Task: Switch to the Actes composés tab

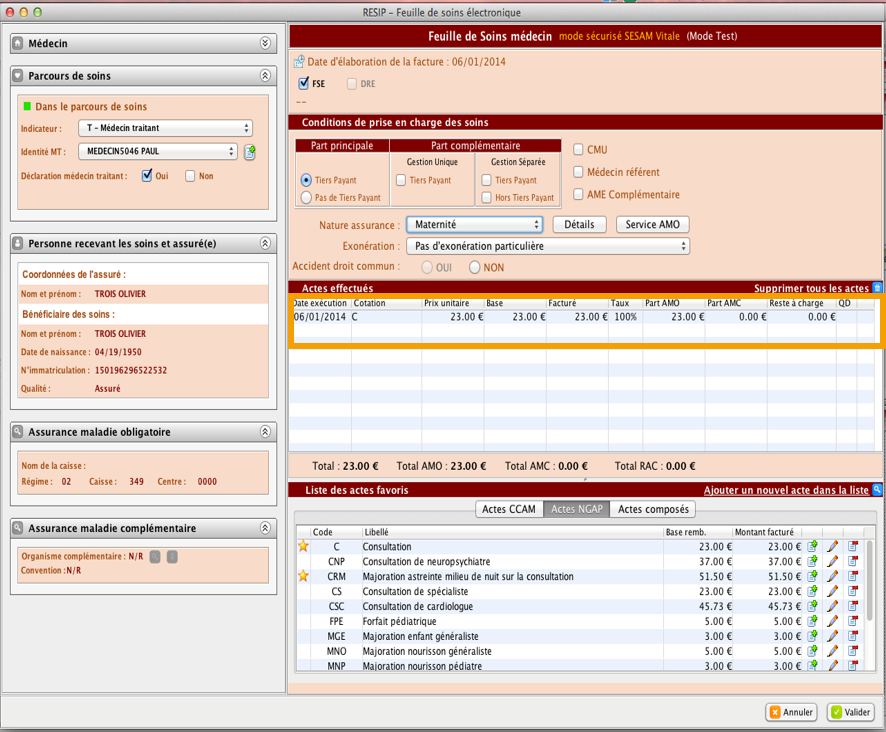Action: point(653,510)
